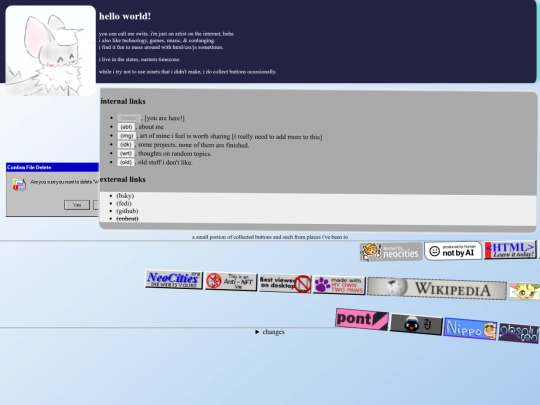Visit the (old) stuff page button
This screenshot has width=540, height=405.
(x=126, y=162)
